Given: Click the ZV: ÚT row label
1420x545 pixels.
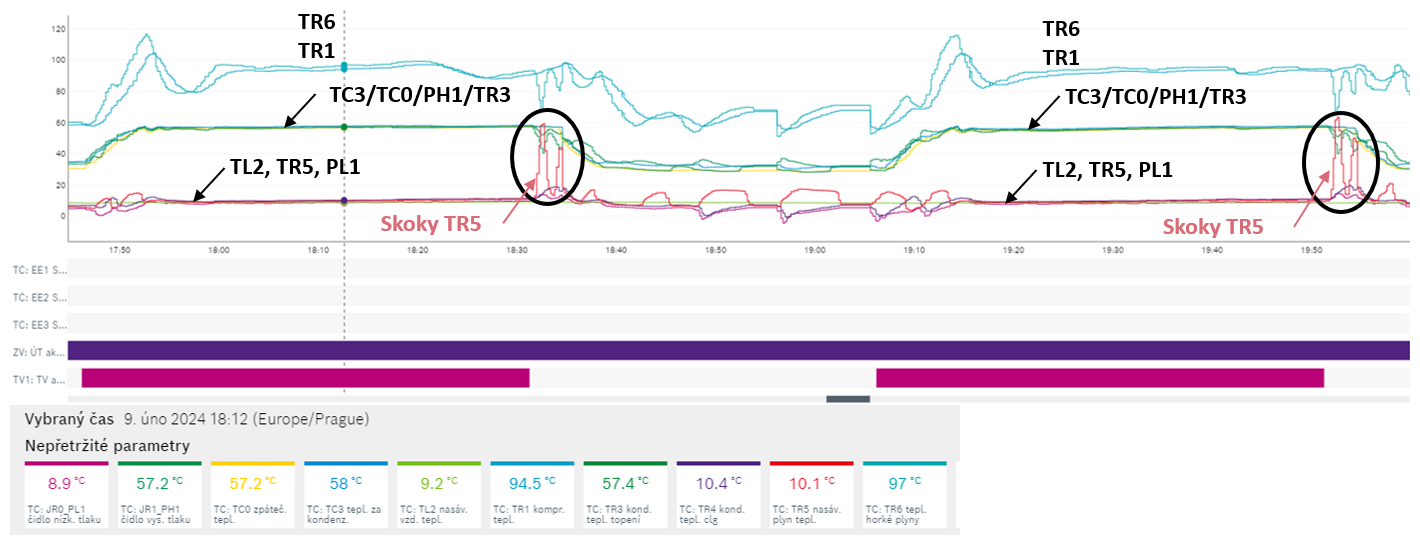Looking at the screenshot, I should point(39,351).
